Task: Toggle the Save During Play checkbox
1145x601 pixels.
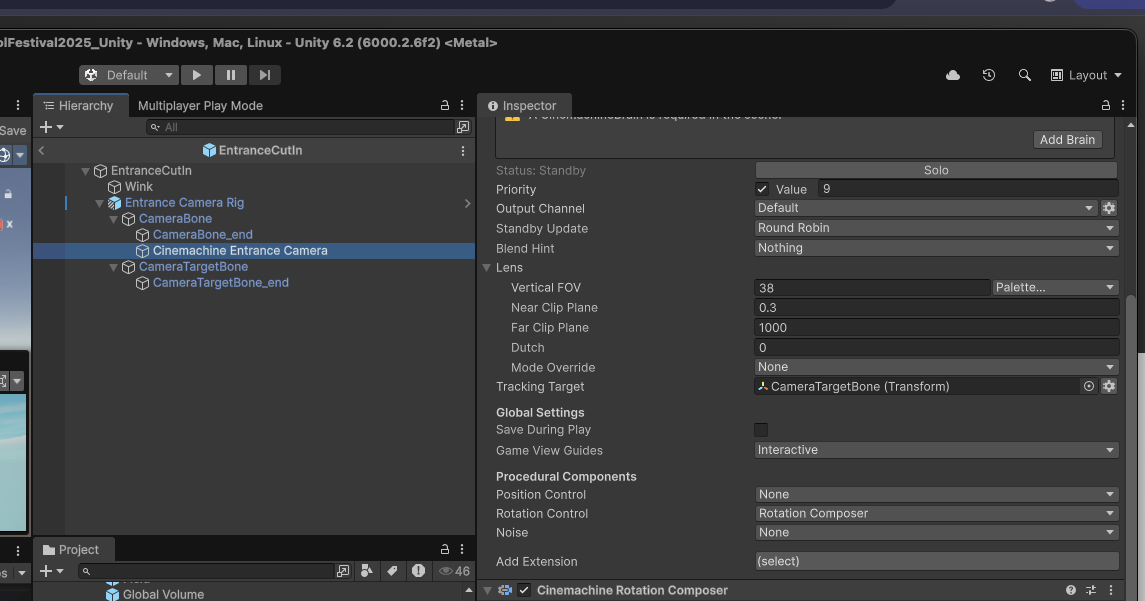Action: click(761, 429)
